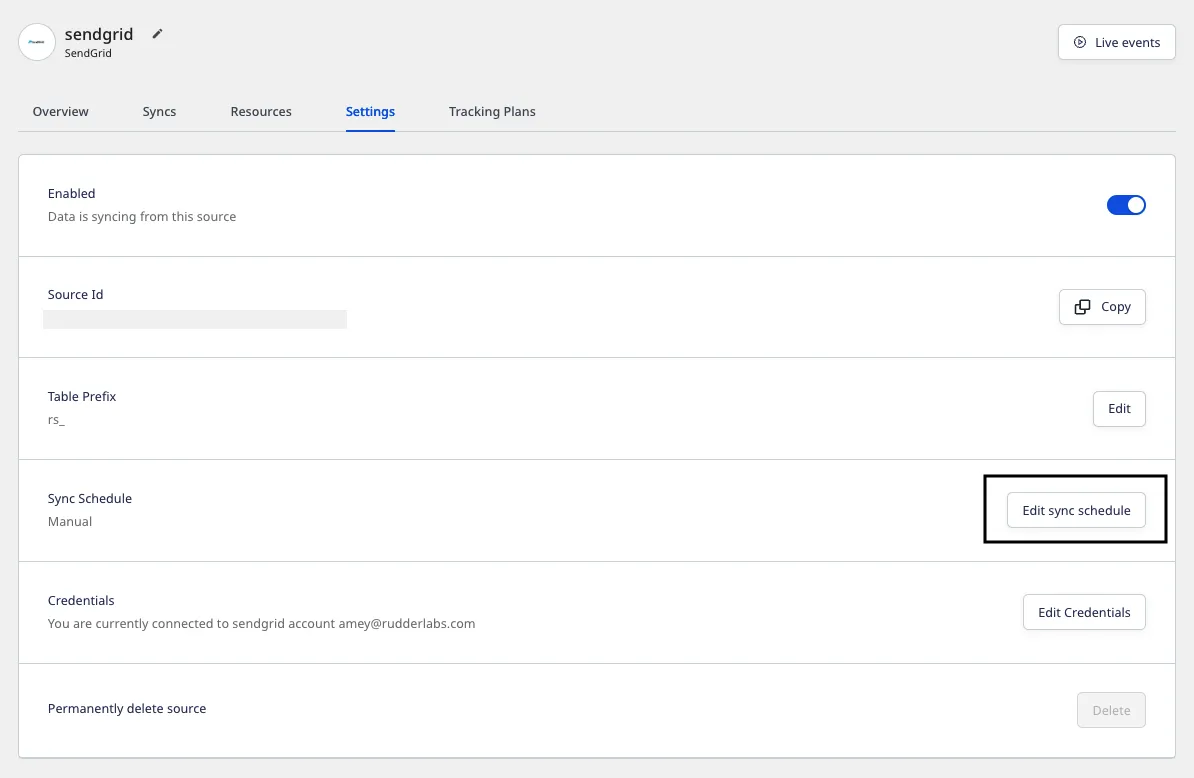Click the 'Manual' sync schedule value
The height and width of the screenshot is (778, 1194).
pyautogui.click(x=70, y=521)
